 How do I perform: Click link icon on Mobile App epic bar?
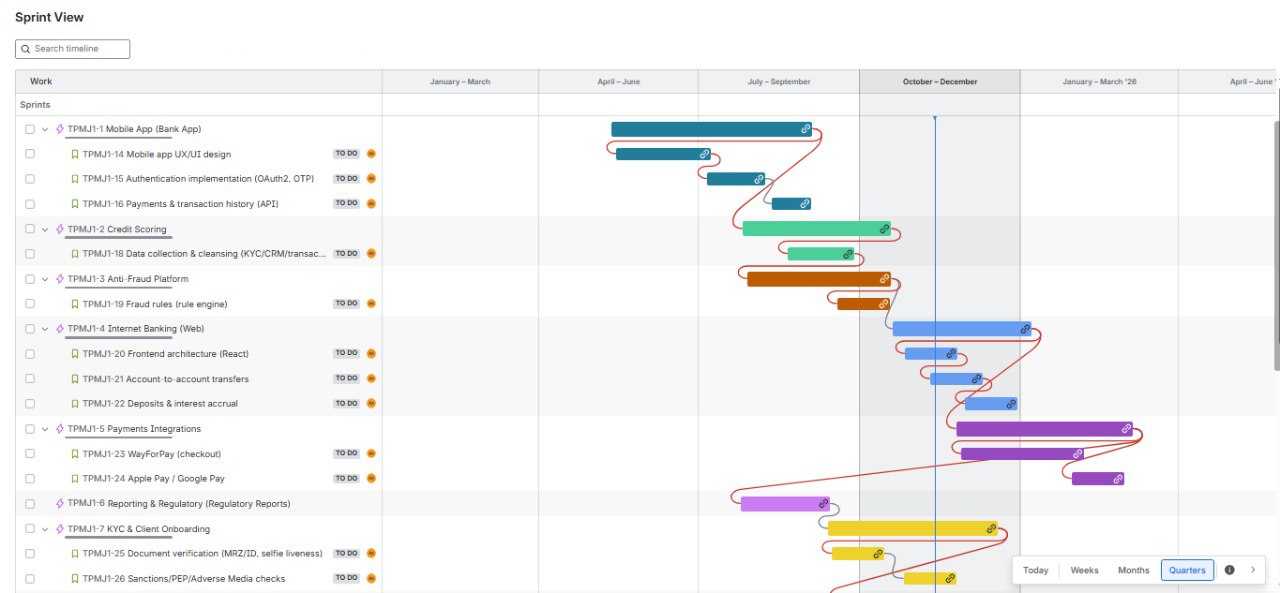805,129
